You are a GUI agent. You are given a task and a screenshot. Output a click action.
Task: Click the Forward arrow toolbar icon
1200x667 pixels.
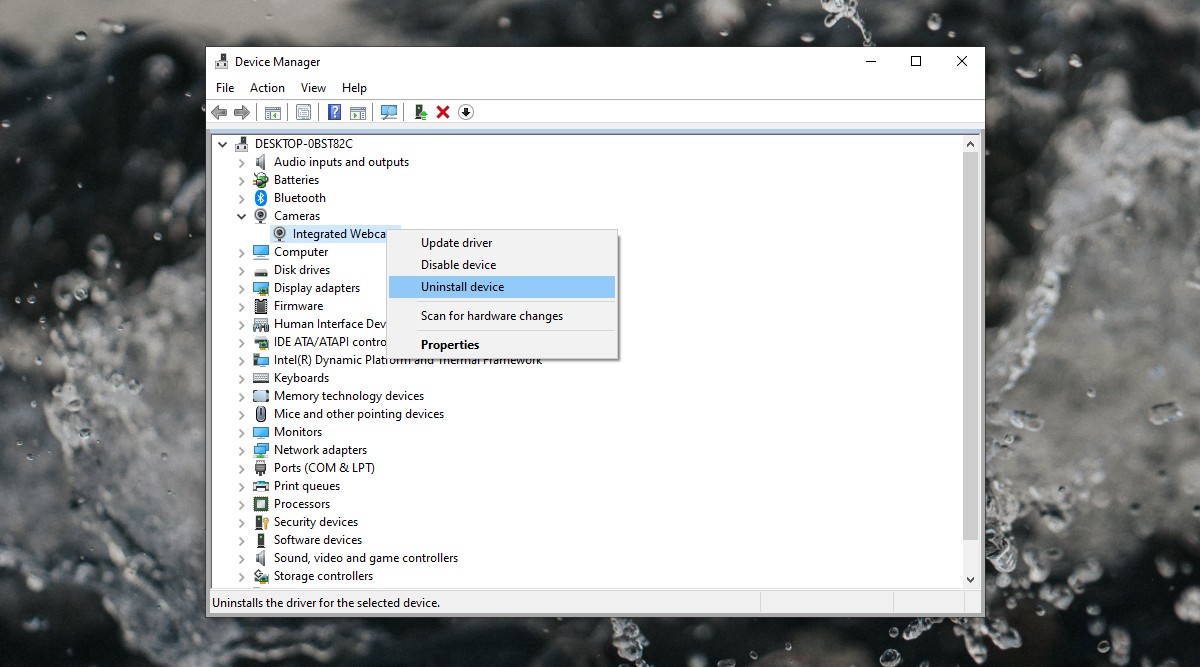tap(242, 112)
